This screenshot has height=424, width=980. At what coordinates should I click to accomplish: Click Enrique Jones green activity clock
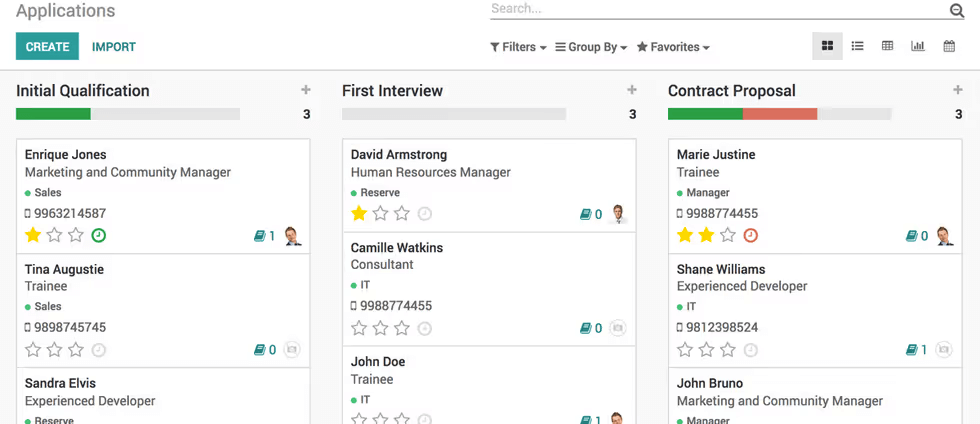tap(99, 236)
